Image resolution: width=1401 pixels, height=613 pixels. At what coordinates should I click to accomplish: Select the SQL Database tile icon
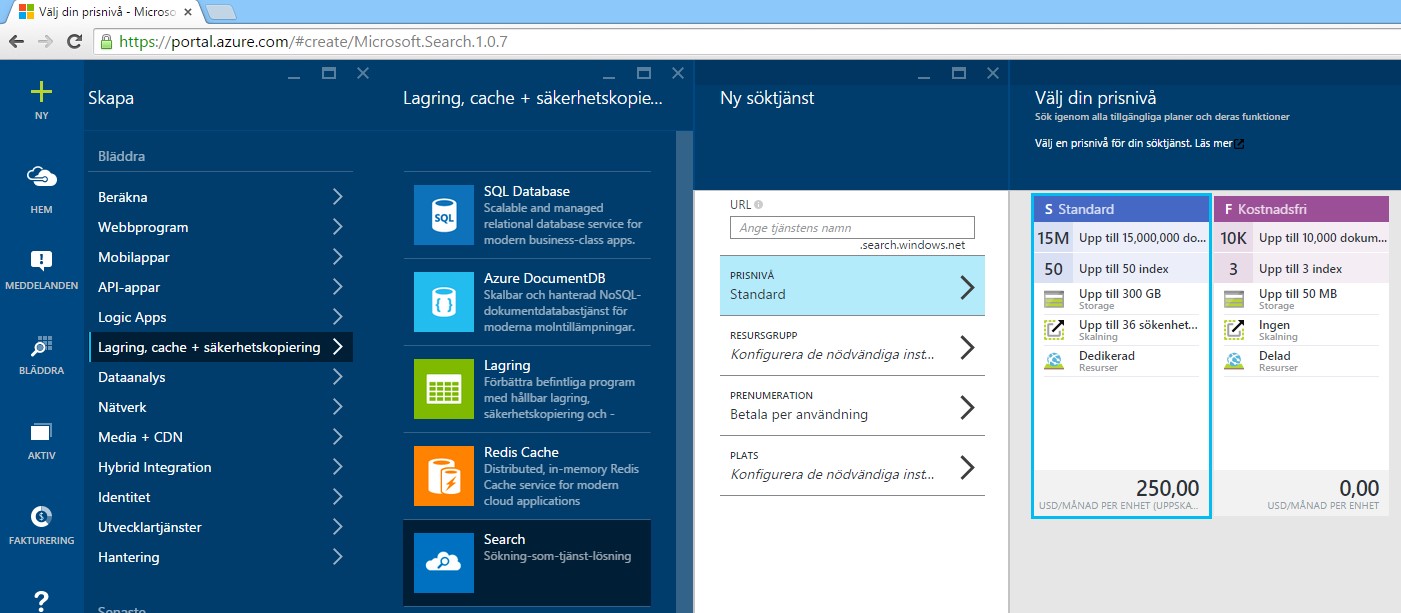[443, 215]
